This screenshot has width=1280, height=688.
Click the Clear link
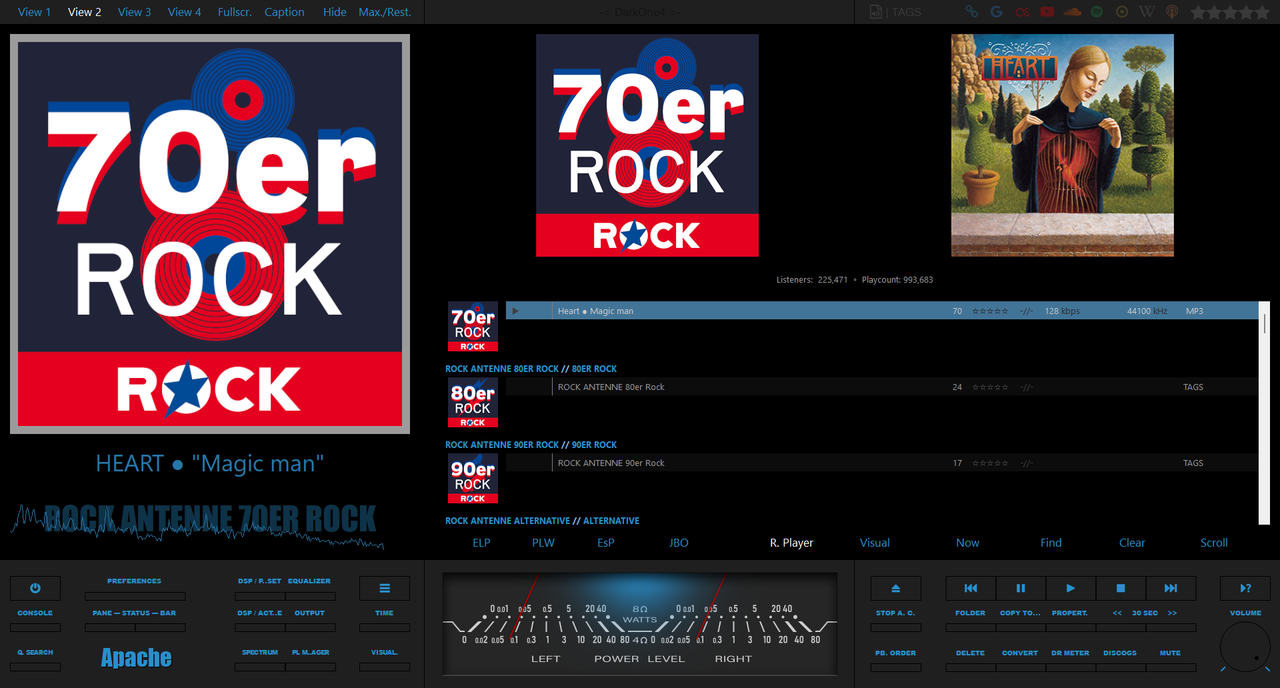1132,543
